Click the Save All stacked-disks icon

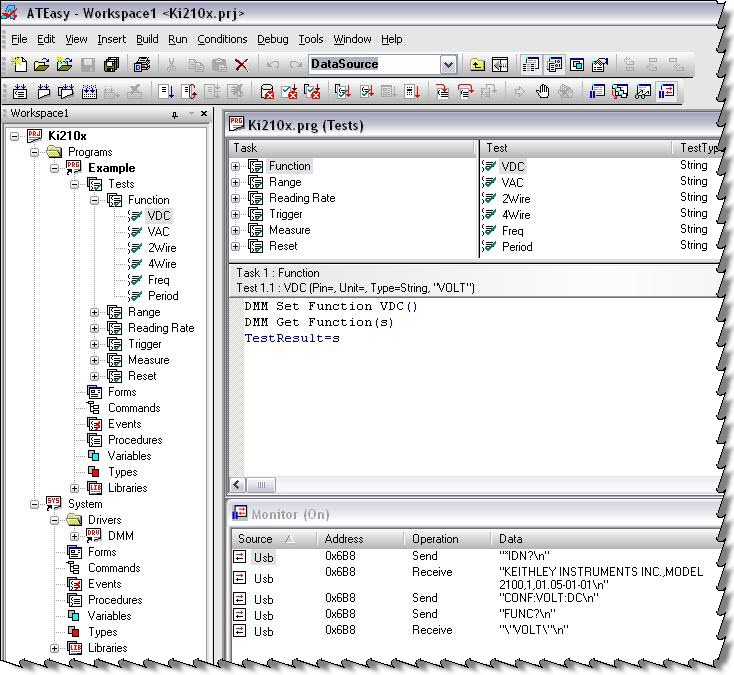pos(111,64)
